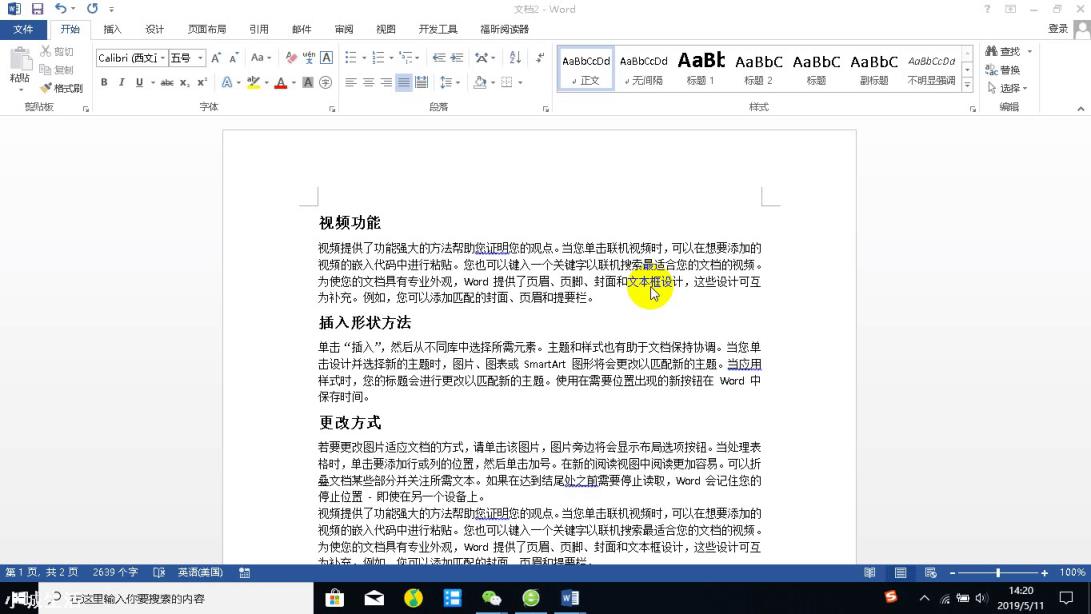Image resolution: width=1091 pixels, height=614 pixels.
Task: Add character border icon
Action: 326,58
